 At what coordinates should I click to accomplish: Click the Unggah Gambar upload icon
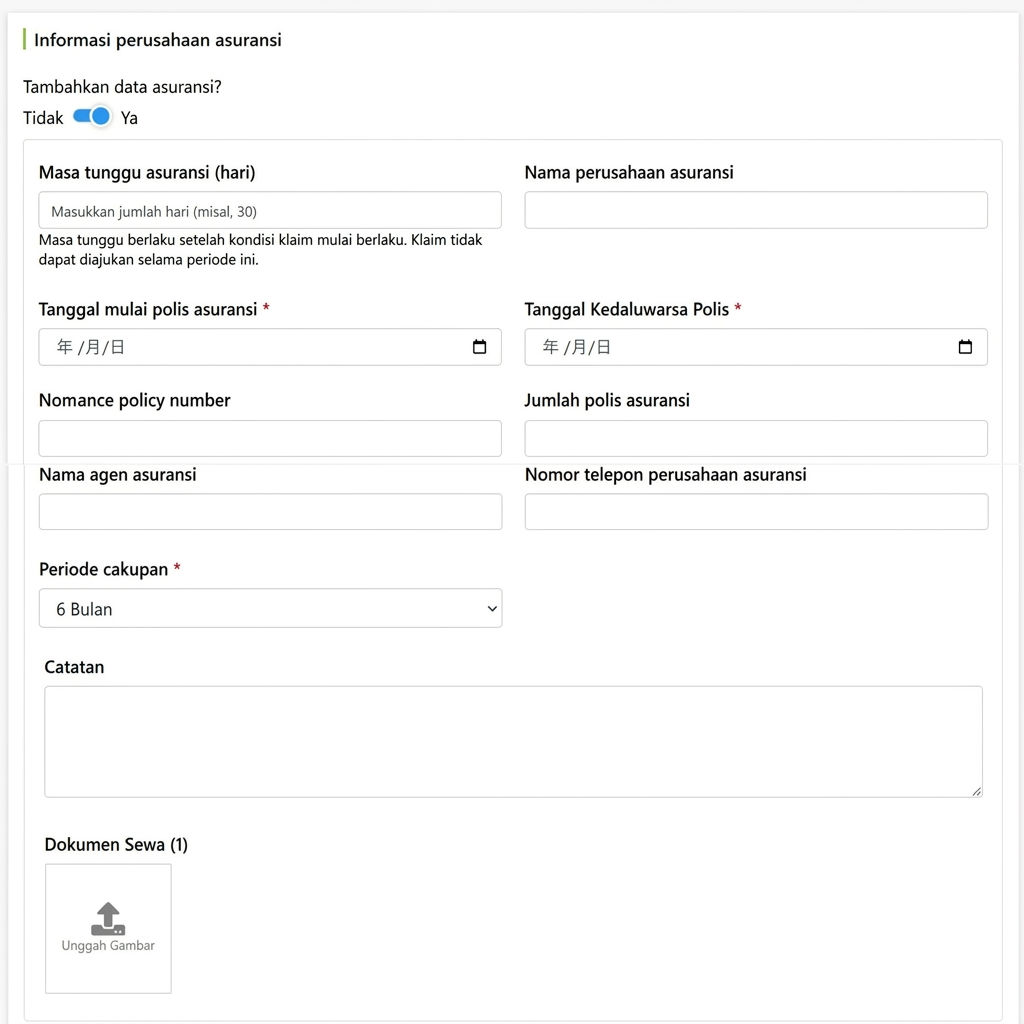click(108, 918)
